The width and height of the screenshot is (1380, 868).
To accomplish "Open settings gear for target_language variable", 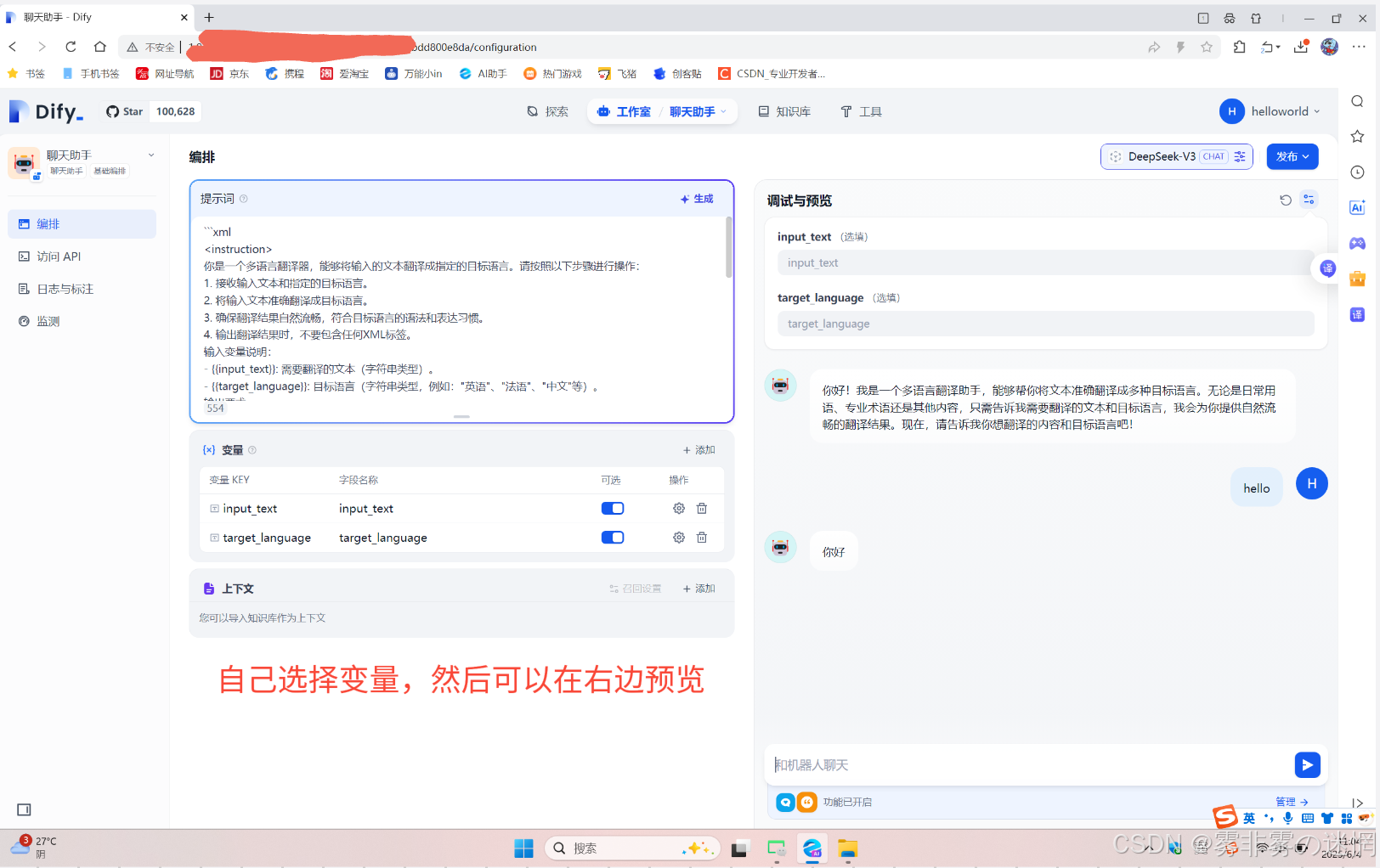I will (x=679, y=538).
